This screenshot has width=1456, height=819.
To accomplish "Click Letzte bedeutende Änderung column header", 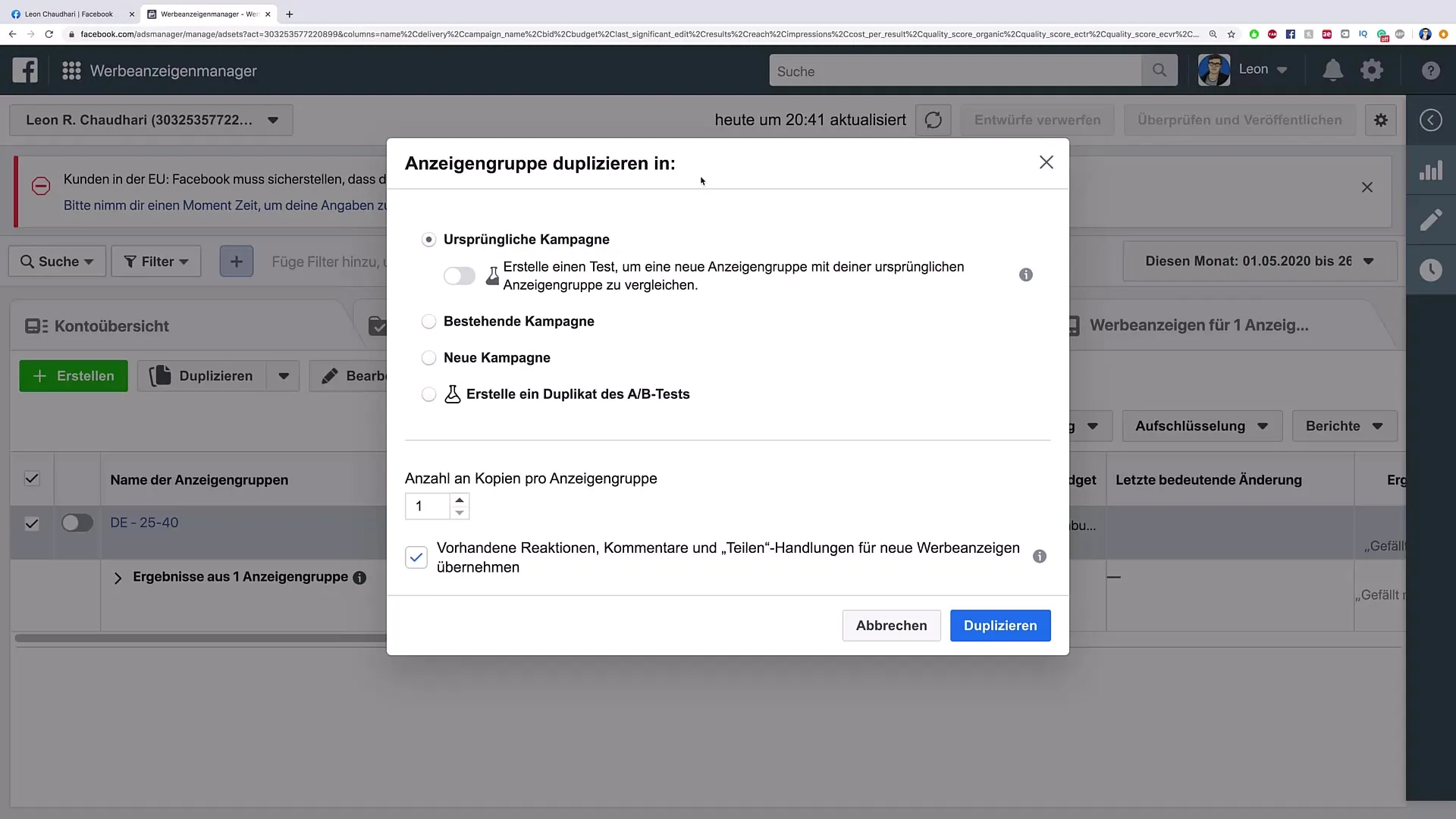I will click(x=1209, y=480).
